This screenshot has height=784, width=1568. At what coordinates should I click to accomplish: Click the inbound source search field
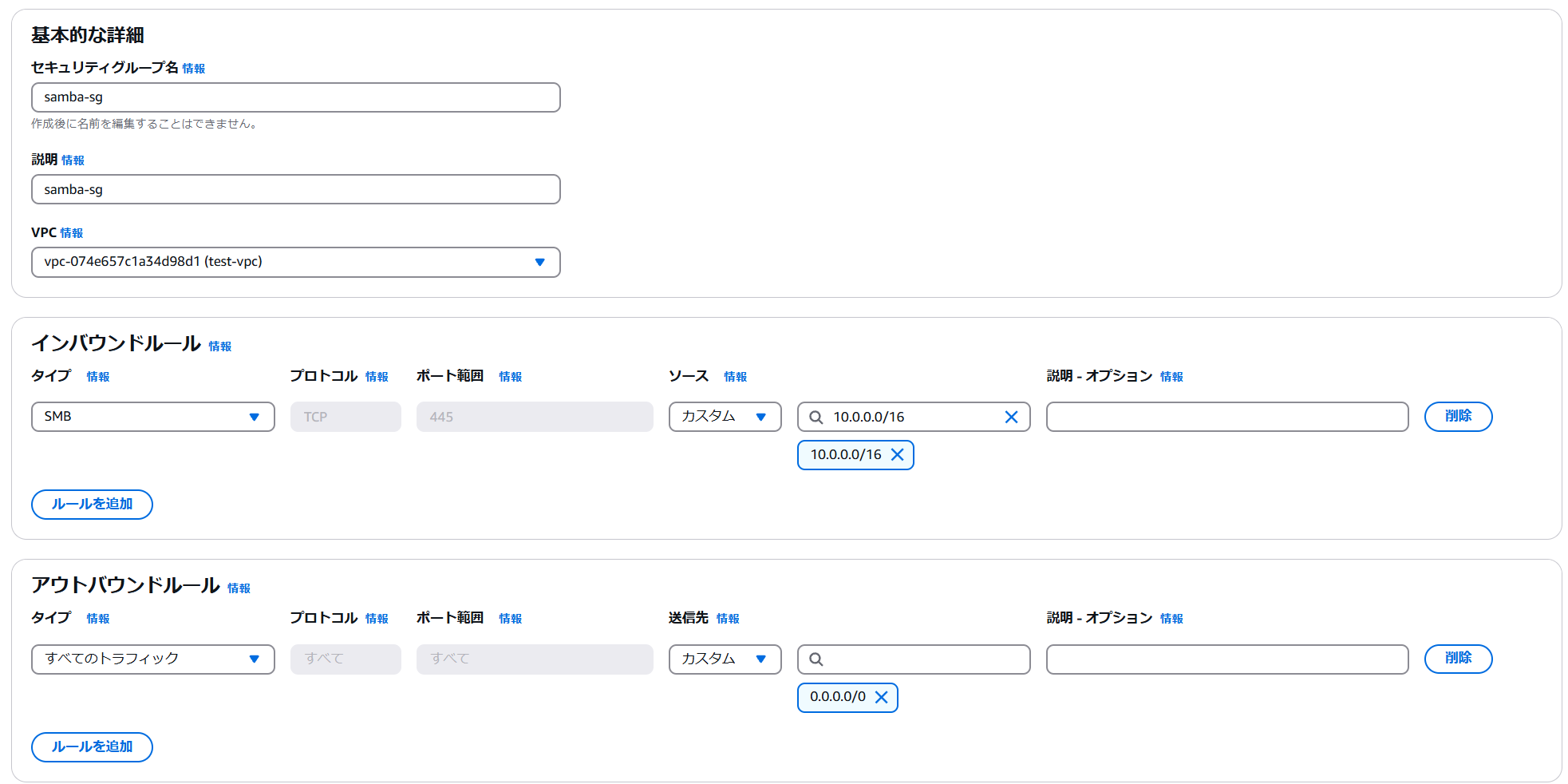tap(914, 417)
